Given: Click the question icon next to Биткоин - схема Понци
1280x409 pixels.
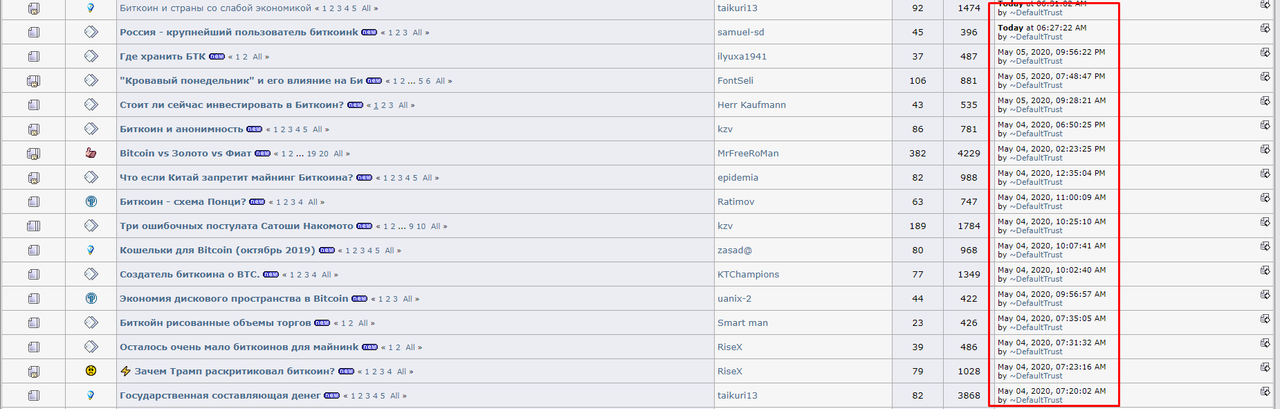Looking at the screenshot, I should pos(90,201).
